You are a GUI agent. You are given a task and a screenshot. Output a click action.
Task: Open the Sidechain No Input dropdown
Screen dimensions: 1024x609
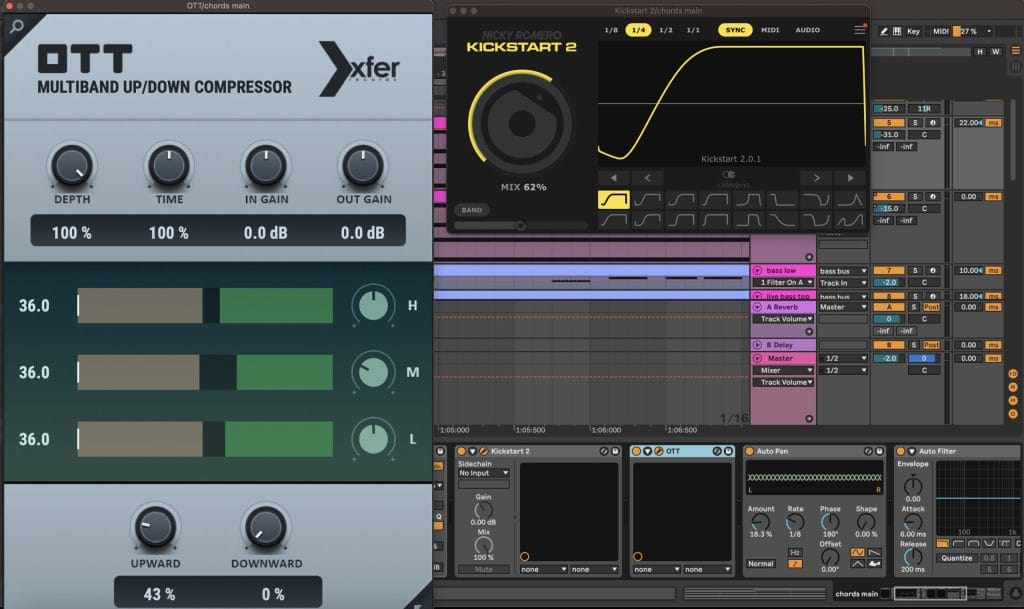click(483, 473)
